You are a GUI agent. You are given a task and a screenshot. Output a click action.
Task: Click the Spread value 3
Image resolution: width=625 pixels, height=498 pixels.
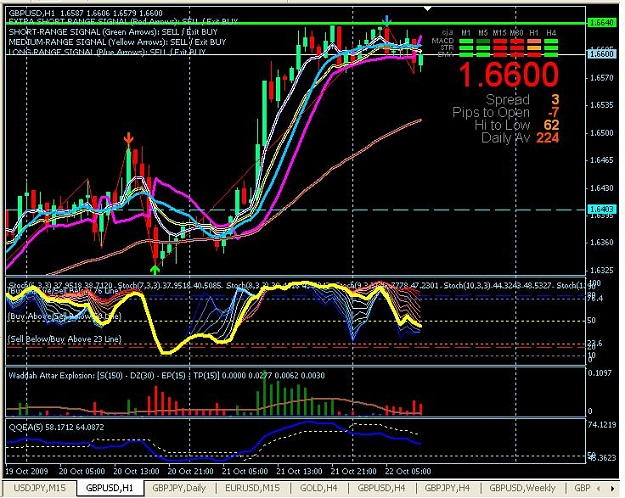[555, 99]
